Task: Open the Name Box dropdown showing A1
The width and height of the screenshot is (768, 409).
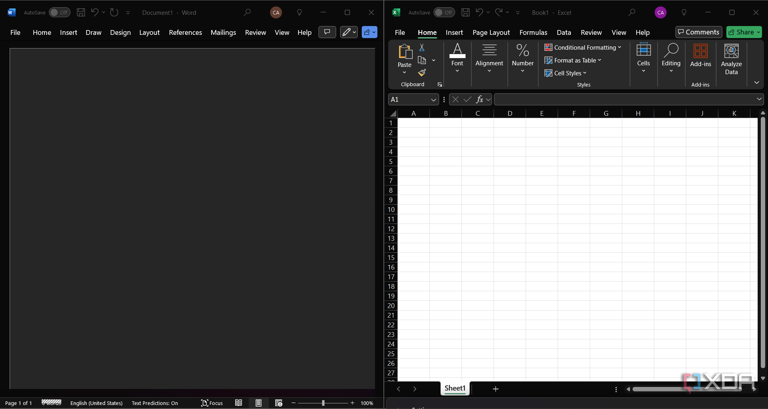Action: click(433, 99)
